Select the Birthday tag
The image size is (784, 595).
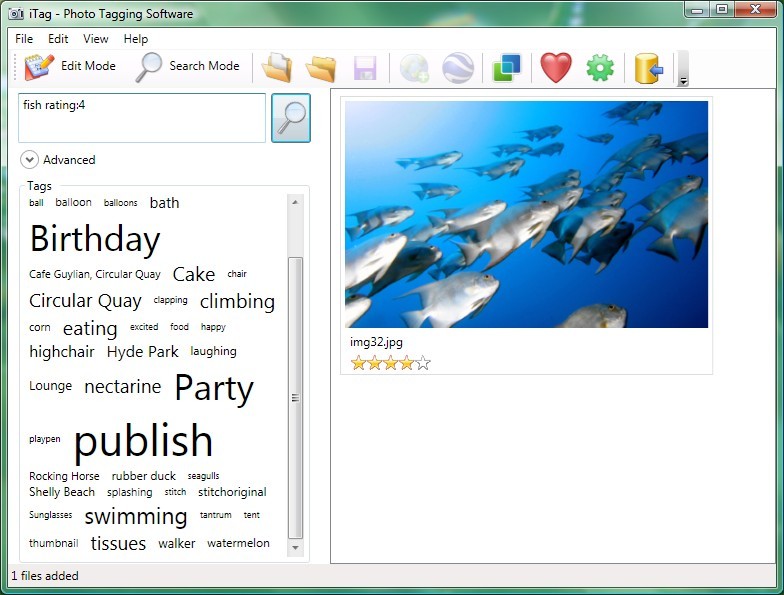pos(95,238)
